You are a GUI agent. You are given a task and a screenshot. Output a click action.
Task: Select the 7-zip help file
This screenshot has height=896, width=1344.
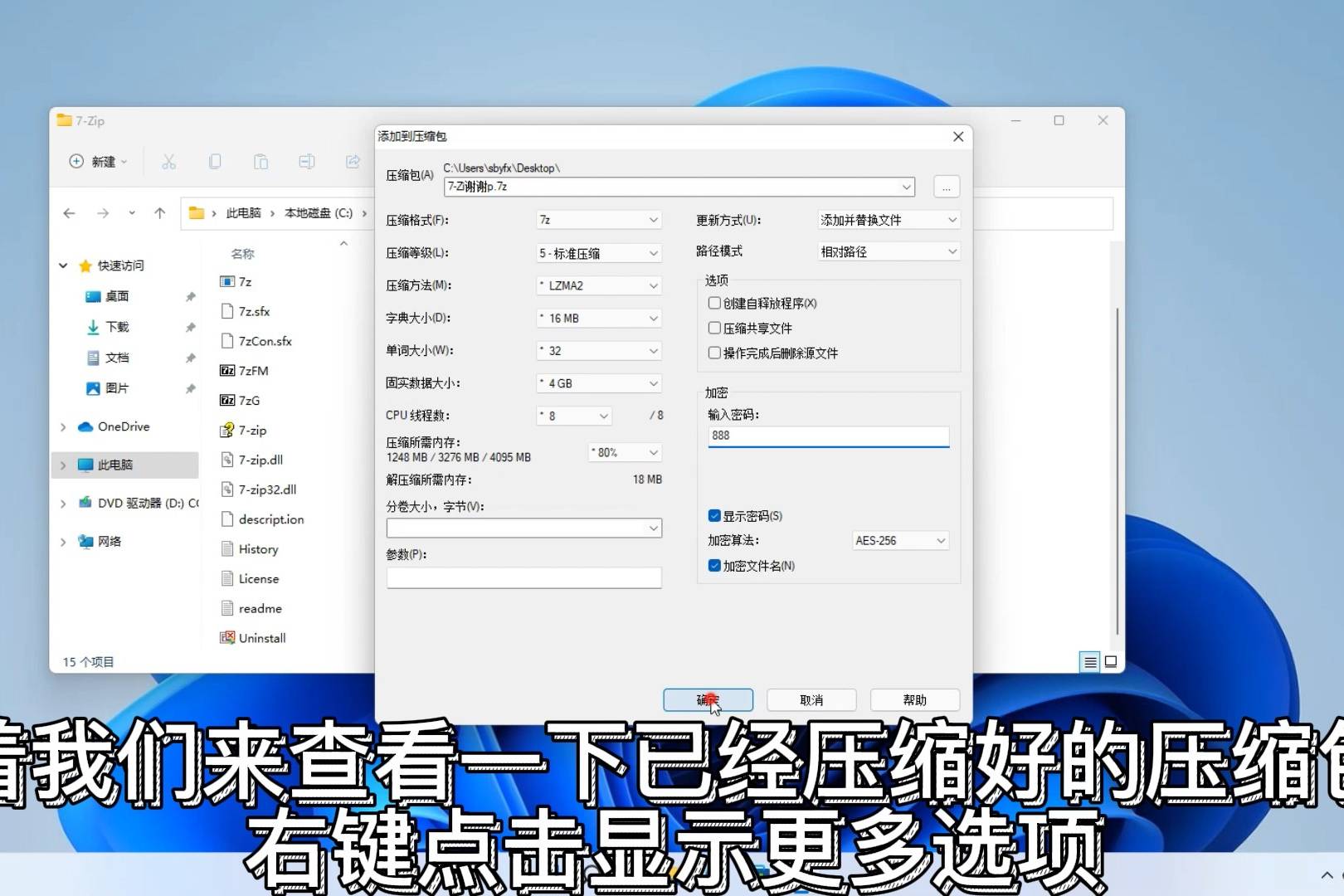coord(243,430)
